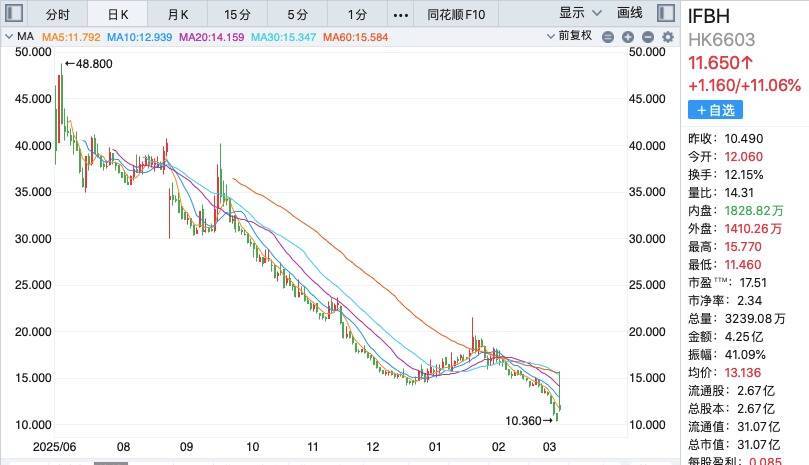Switch to 5分 timeframe
This screenshot has width=809, height=465.
298,15
